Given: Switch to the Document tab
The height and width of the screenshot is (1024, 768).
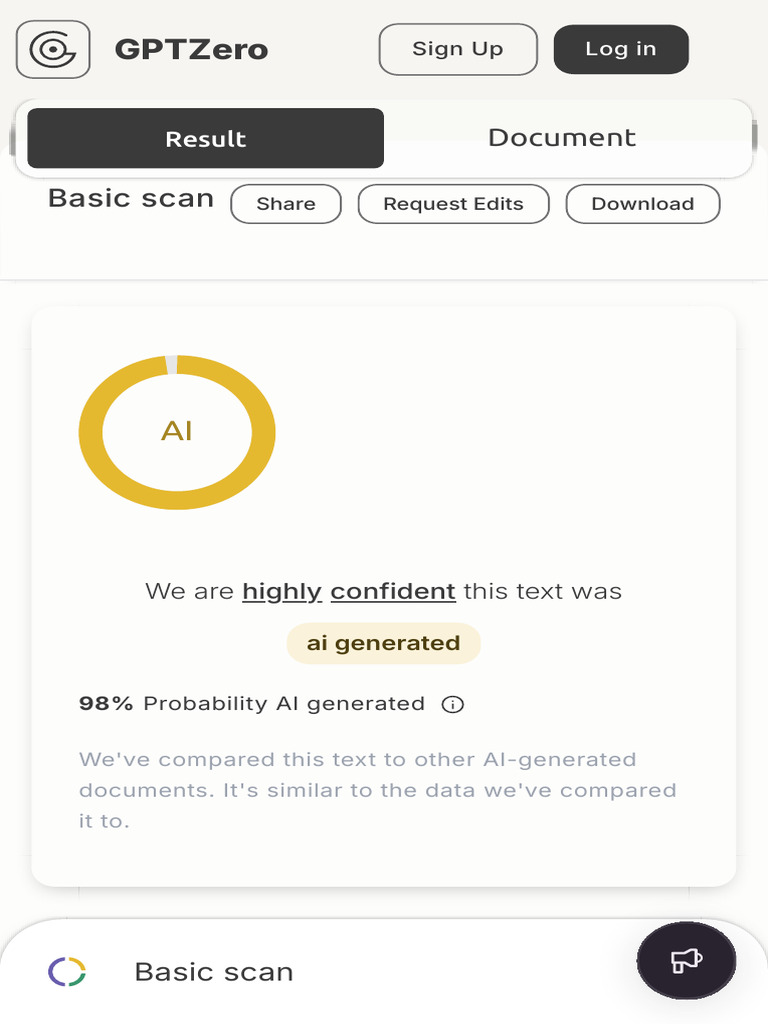Looking at the screenshot, I should [x=561, y=138].
